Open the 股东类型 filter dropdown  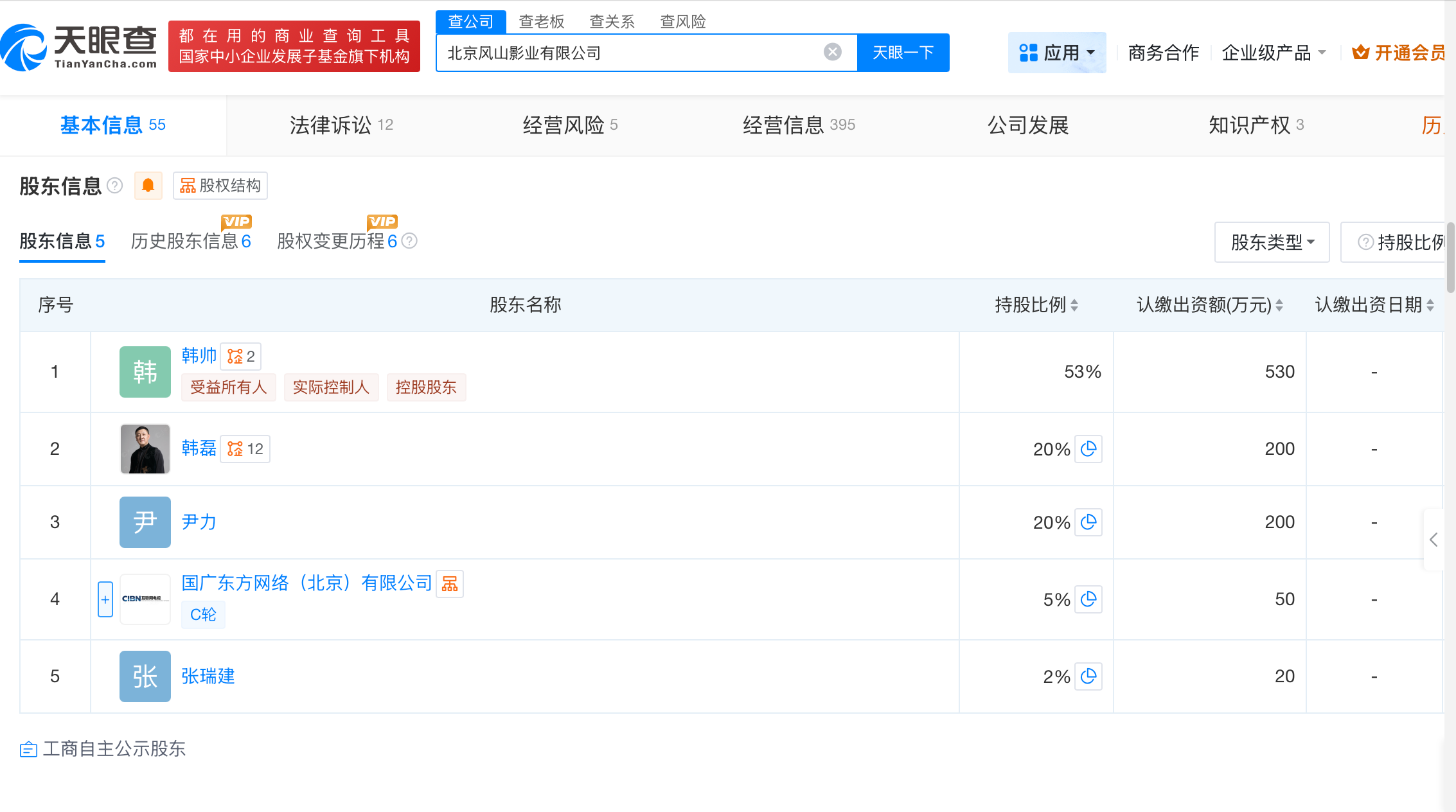(x=1271, y=242)
